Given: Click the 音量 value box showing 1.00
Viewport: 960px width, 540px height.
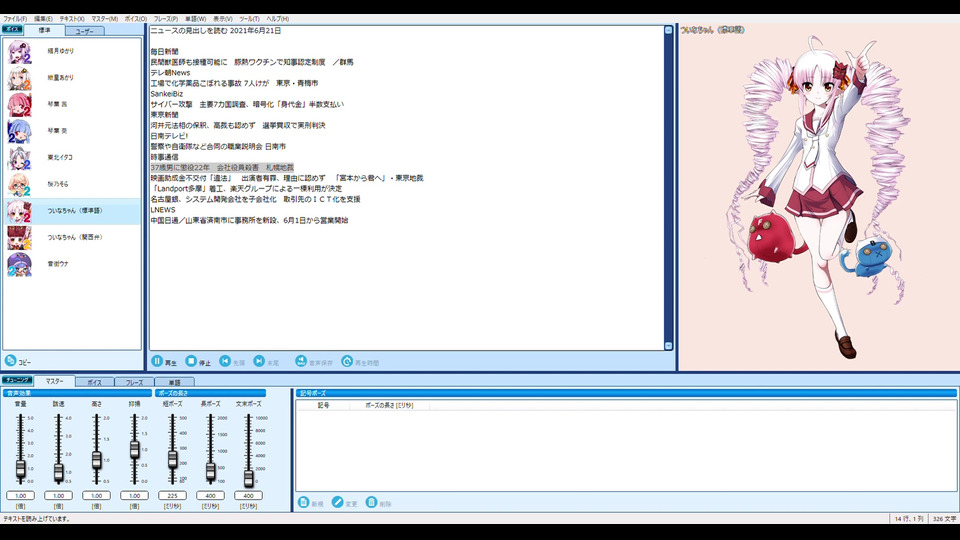Looking at the screenshot, I should [20, 495].
